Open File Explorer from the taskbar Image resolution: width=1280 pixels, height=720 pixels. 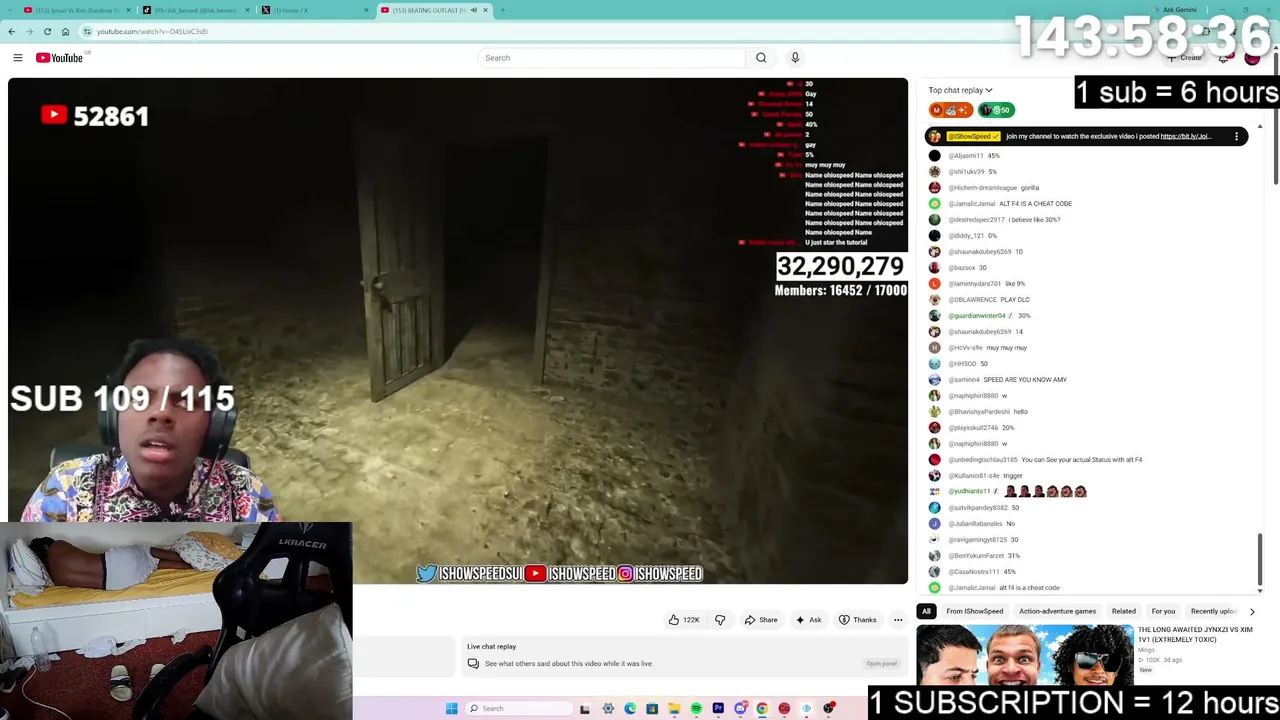point(674,709)
